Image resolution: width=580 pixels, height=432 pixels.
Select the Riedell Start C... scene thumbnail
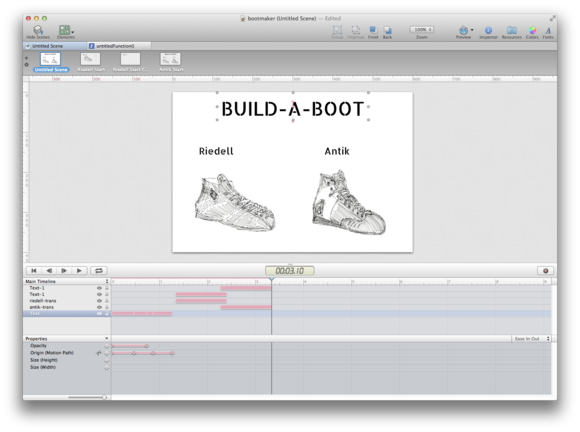(130, 59)
